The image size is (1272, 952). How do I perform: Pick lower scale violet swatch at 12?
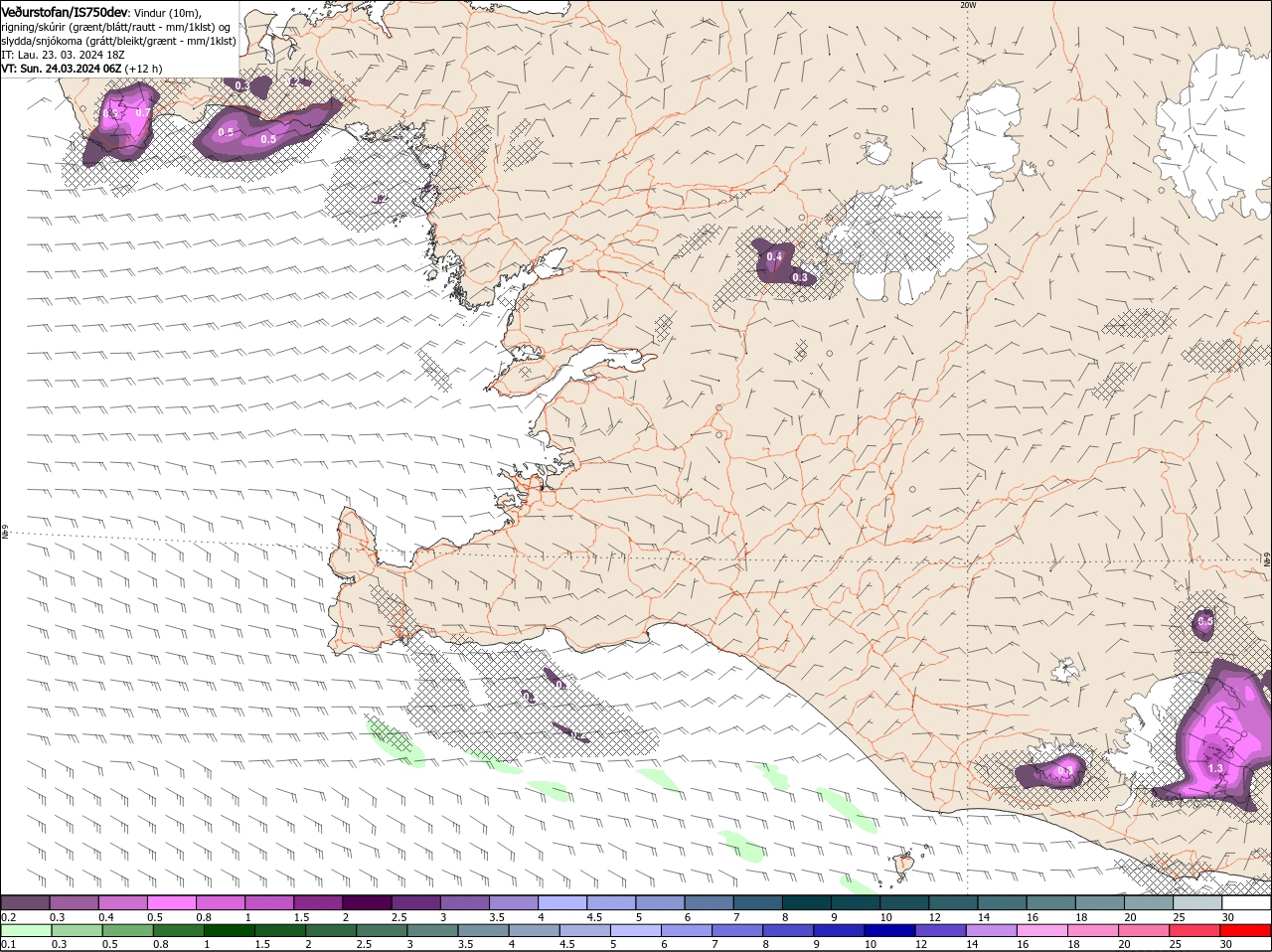click(939, 931)
